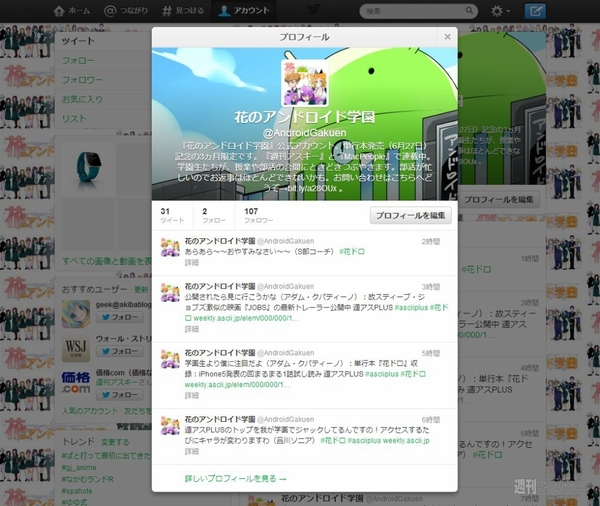Open the gear settings dropdown
600x506 pixels.
tap(500, 11)
